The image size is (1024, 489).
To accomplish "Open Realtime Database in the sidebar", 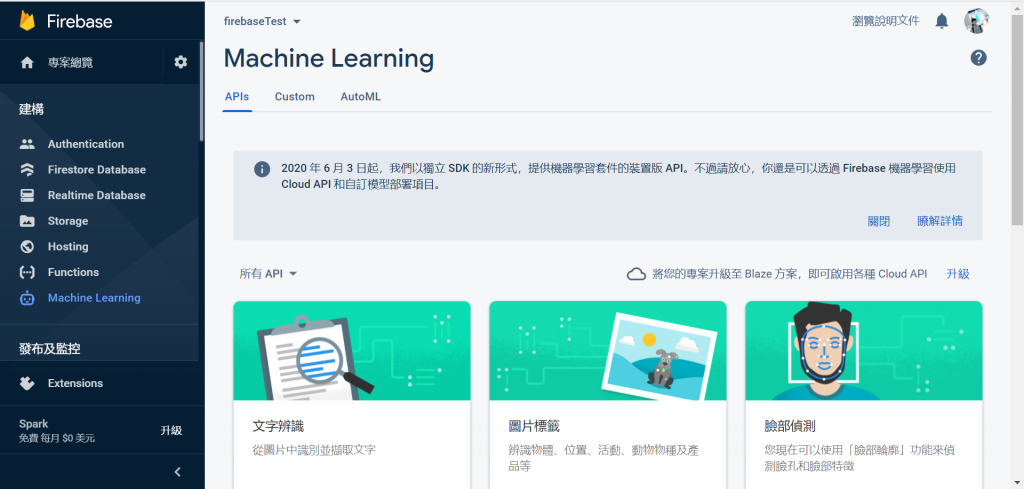I will (x=99, y=195).
